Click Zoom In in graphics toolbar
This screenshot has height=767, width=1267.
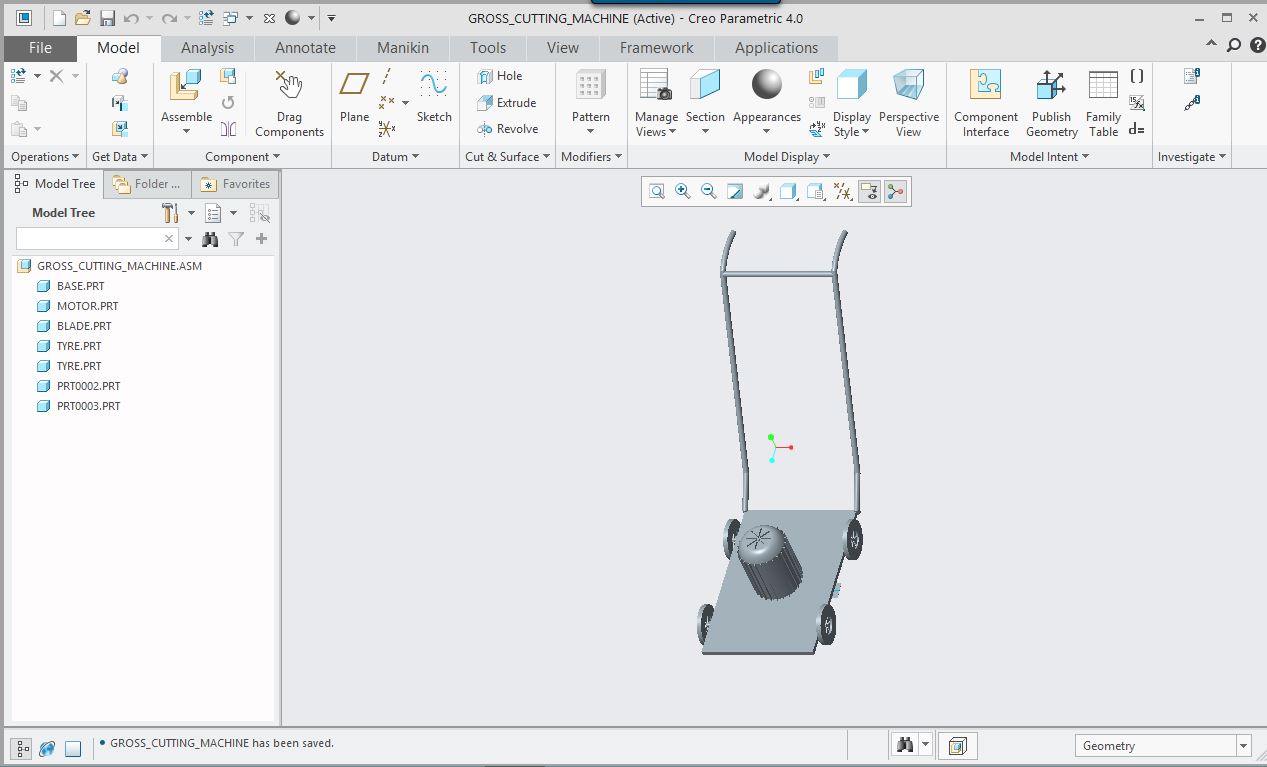pyautogui.click(x=683, y=191)
